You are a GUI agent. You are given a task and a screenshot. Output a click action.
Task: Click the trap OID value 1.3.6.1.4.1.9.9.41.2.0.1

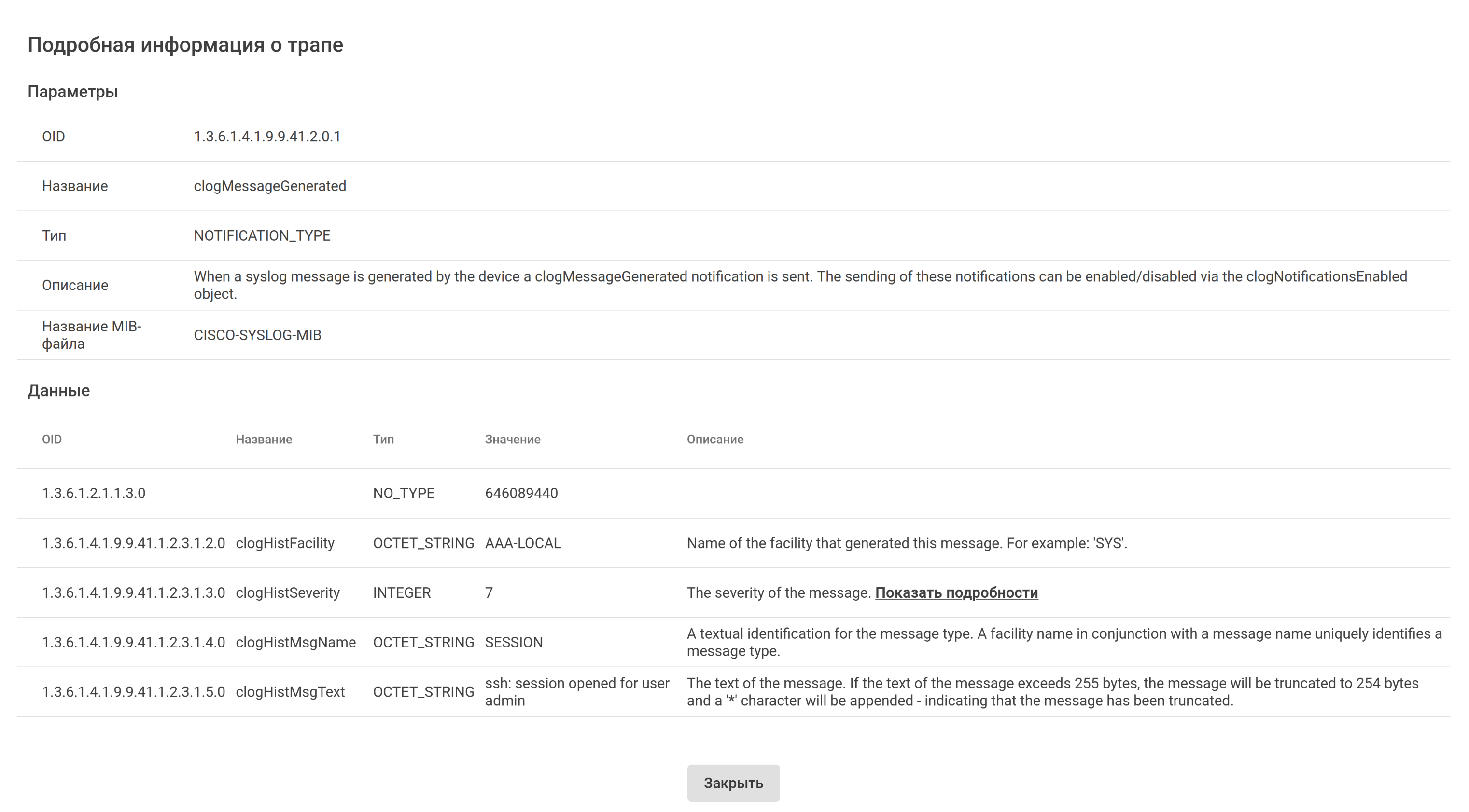coord(267,137)
